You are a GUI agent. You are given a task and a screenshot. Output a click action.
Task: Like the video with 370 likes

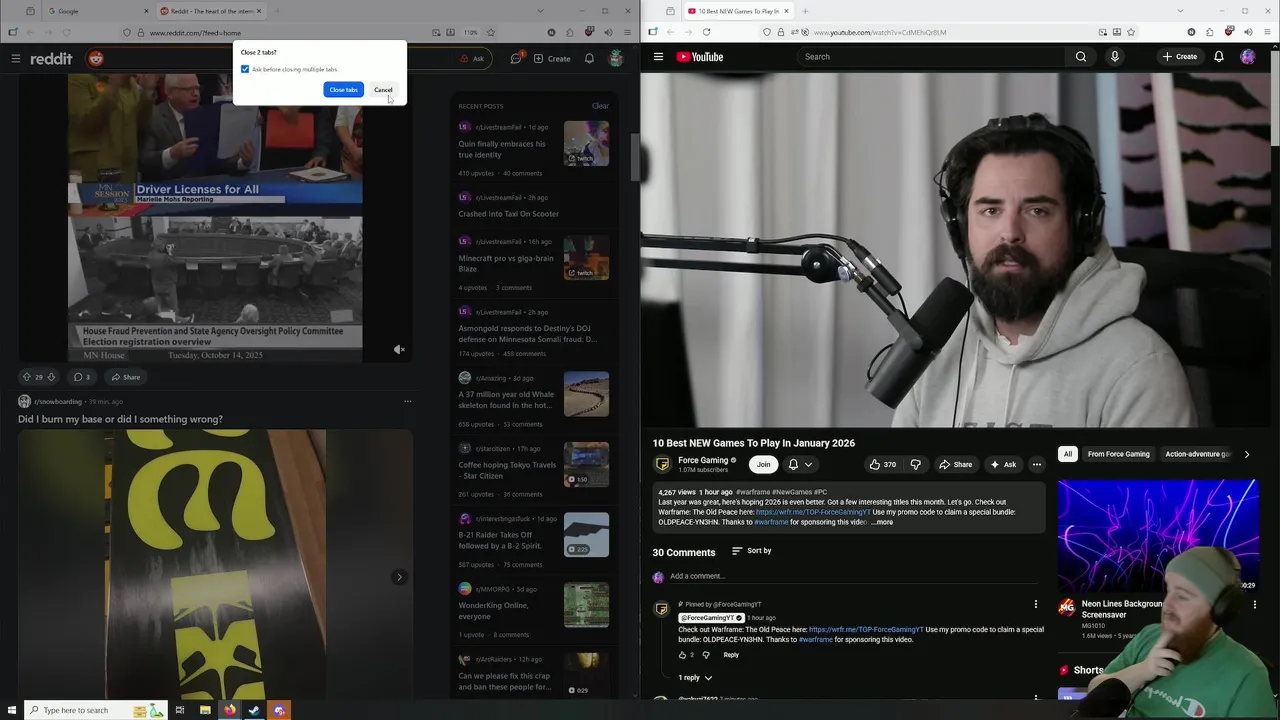click(883, 464)
